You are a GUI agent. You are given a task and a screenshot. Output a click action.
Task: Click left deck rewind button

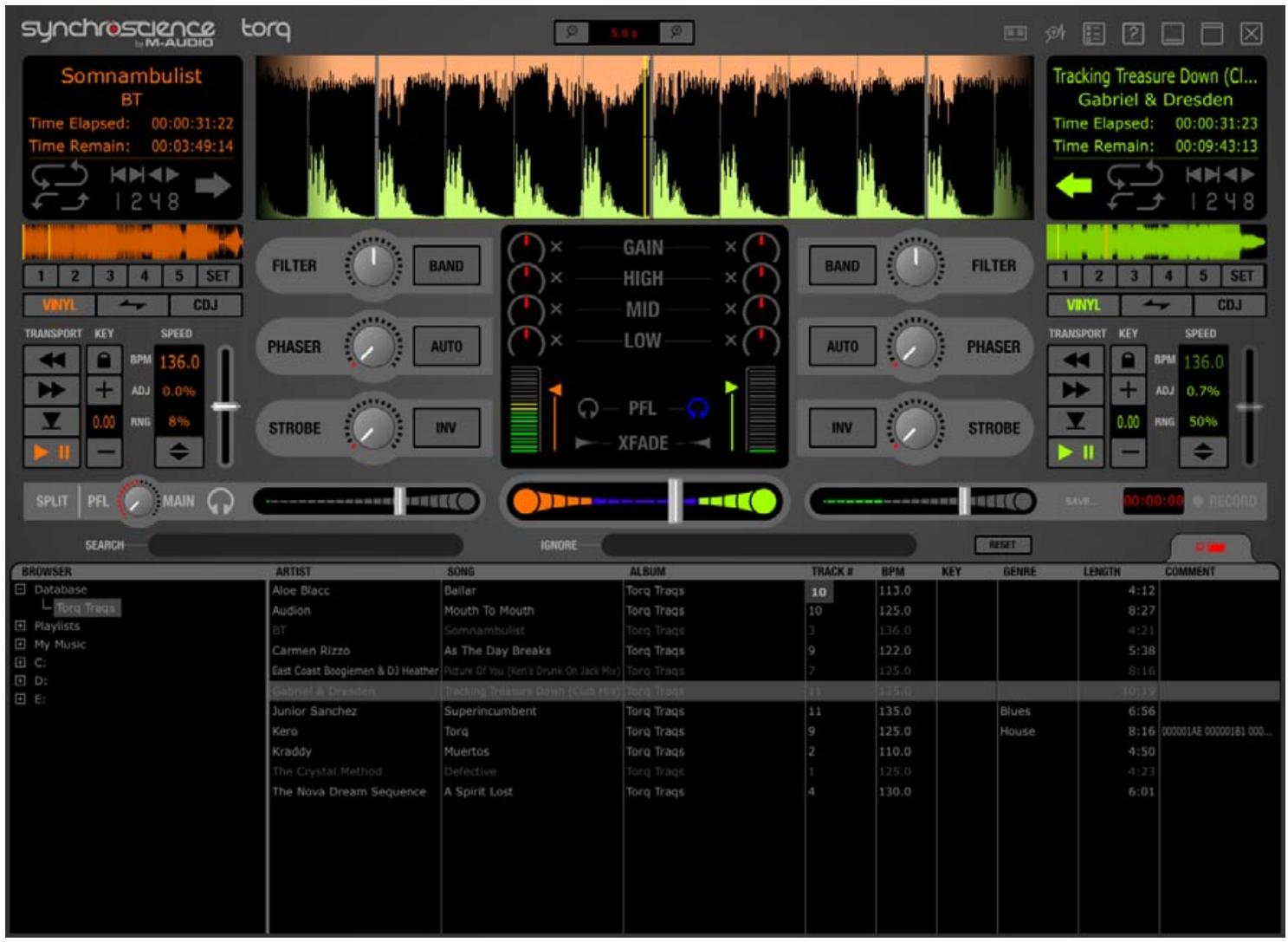[x=52, y=361]
